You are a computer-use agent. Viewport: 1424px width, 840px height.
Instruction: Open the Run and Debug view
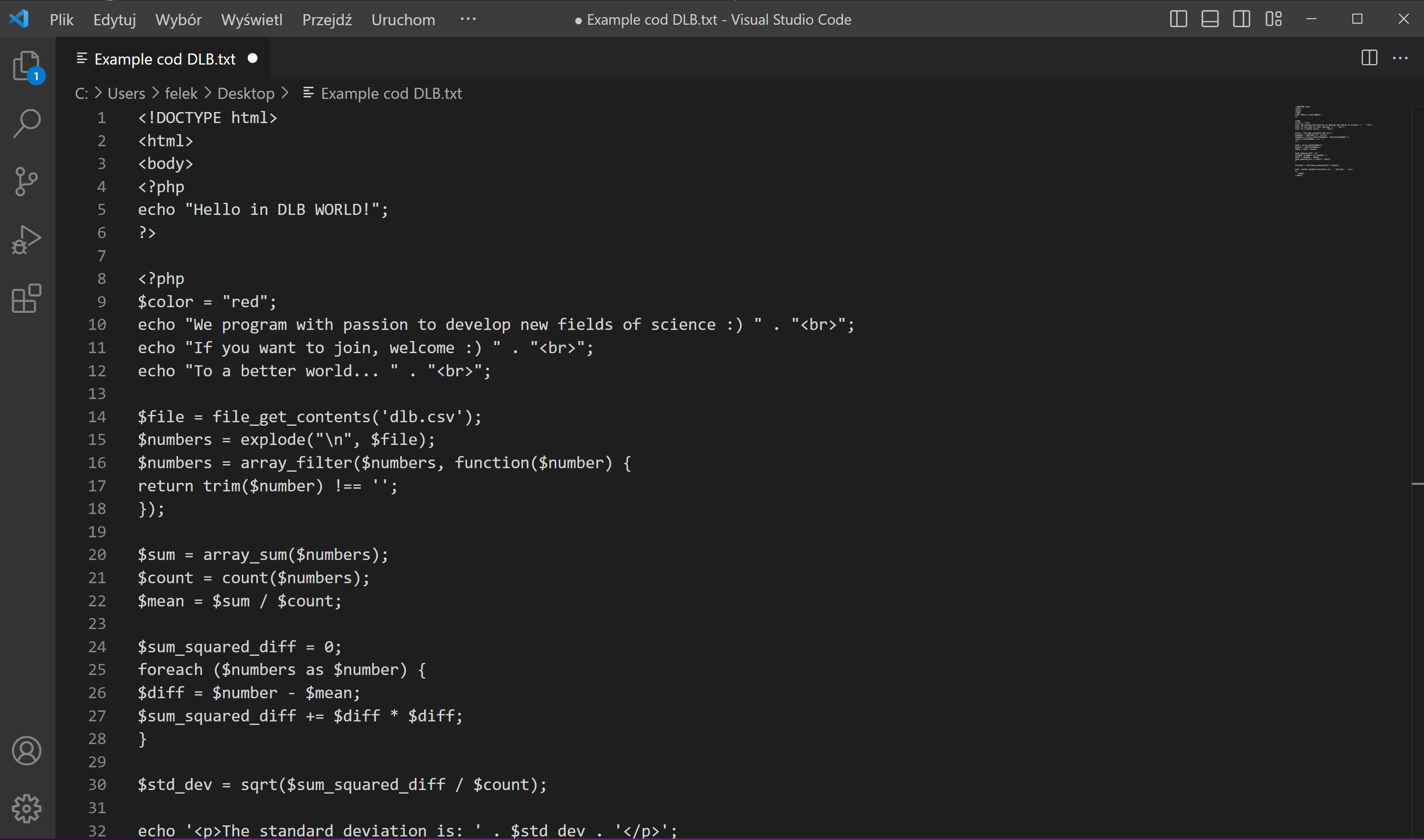27,240
